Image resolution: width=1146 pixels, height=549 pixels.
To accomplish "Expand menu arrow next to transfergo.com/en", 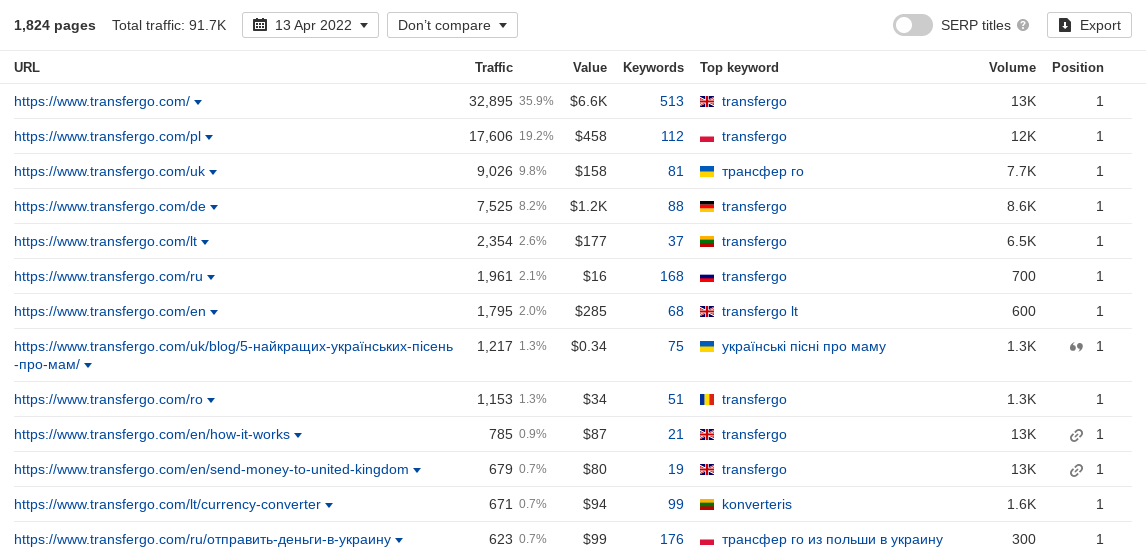I will 214,313.
